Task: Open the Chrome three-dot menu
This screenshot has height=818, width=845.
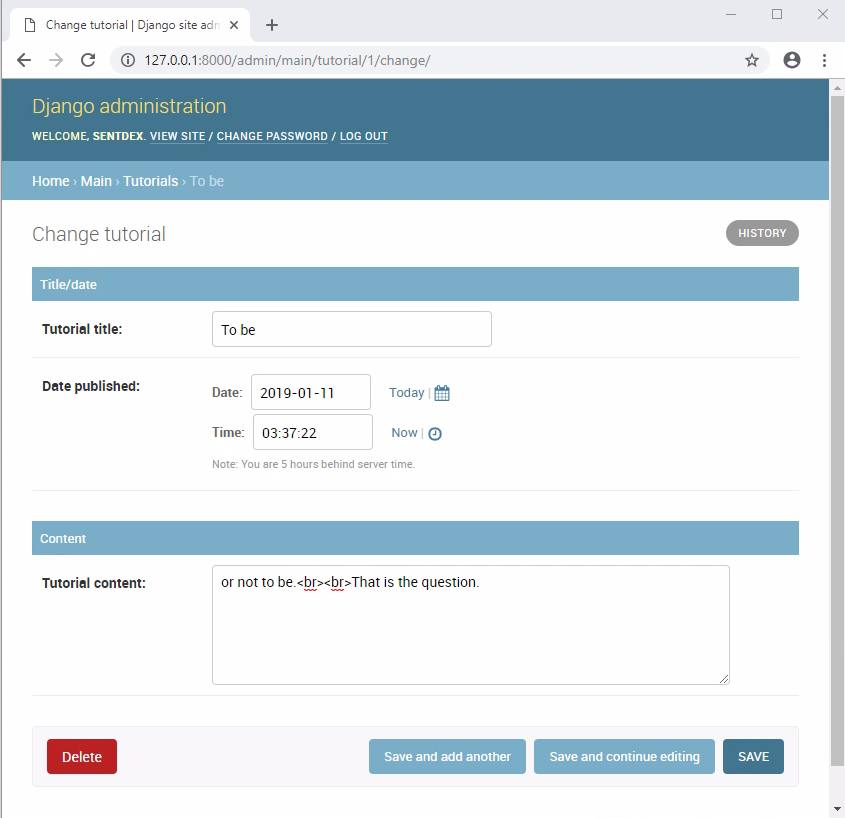Action: (x=824, y=60)
